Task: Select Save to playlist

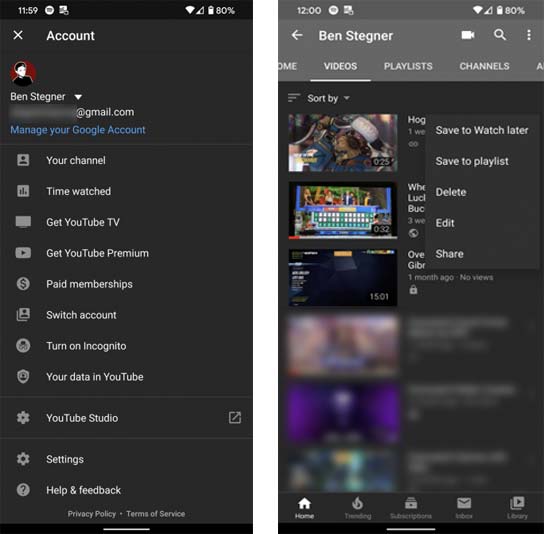Action: [x=472, y=161]
